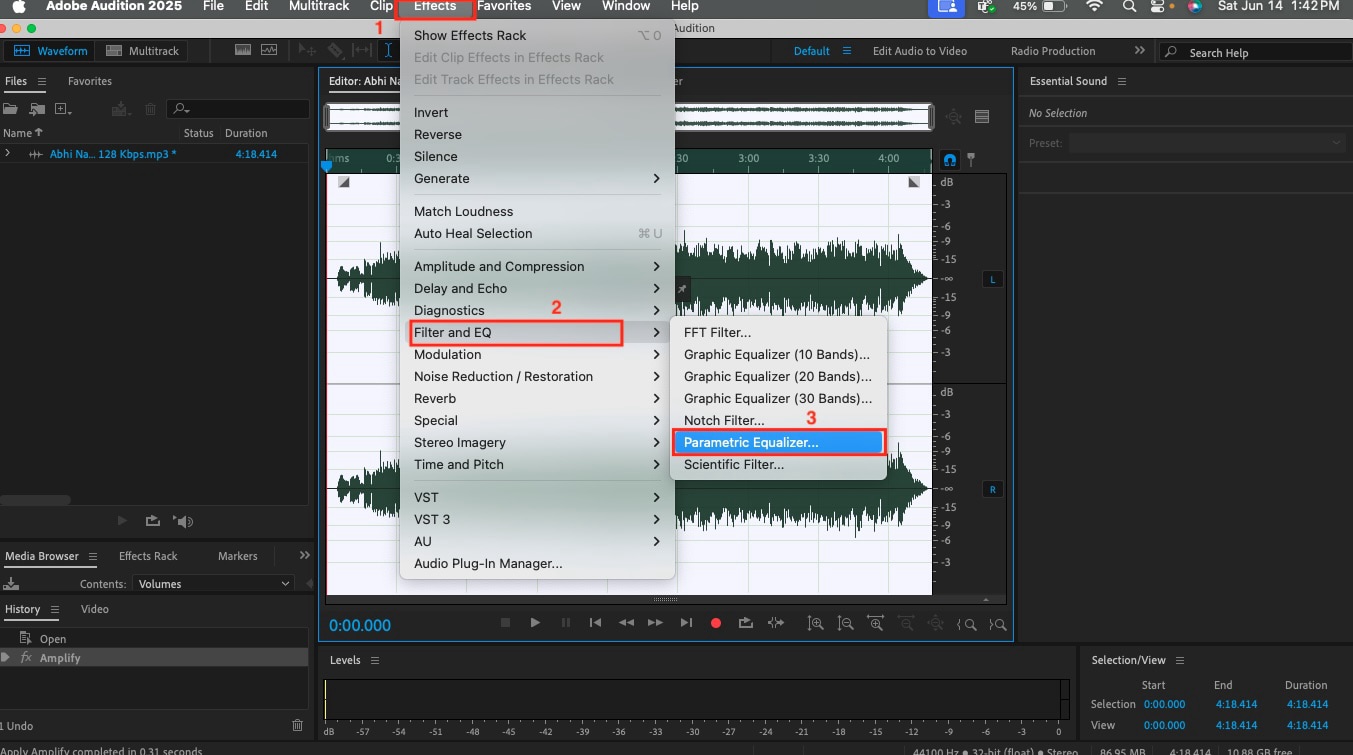Viewport: 1353px width, 755px height.
Task: Toggle the Loop Playback button in editor
Action: tap(745, 623)
